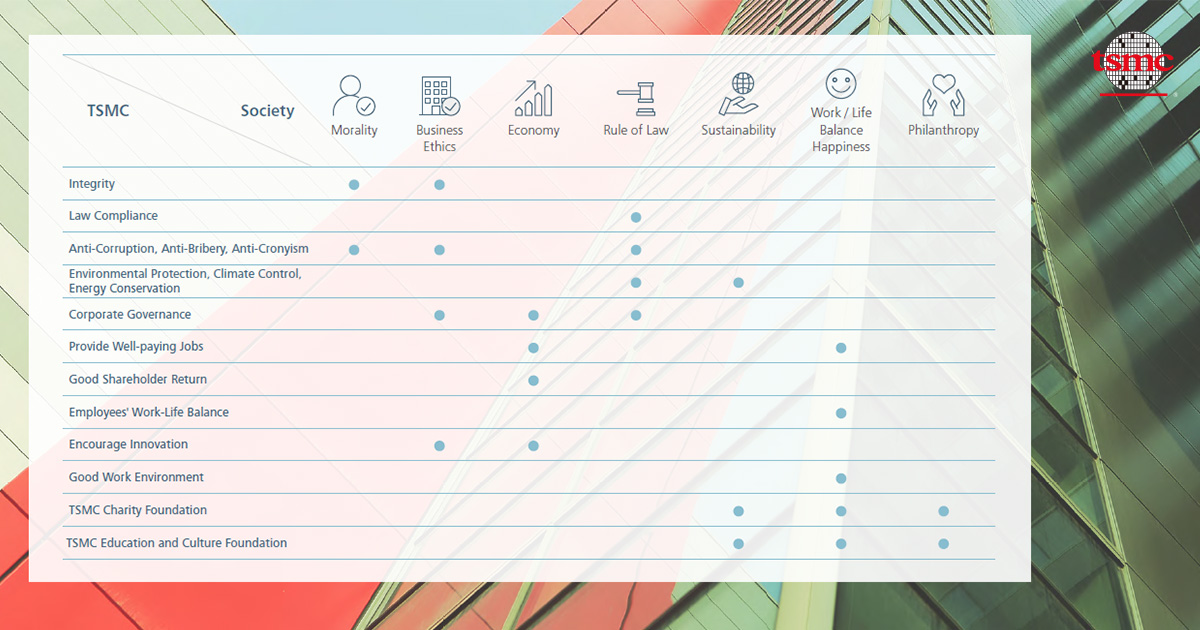Screen dimensions: 1200x630
Task: Click the Morality person-check icon
Action: (x=354, y=96)
